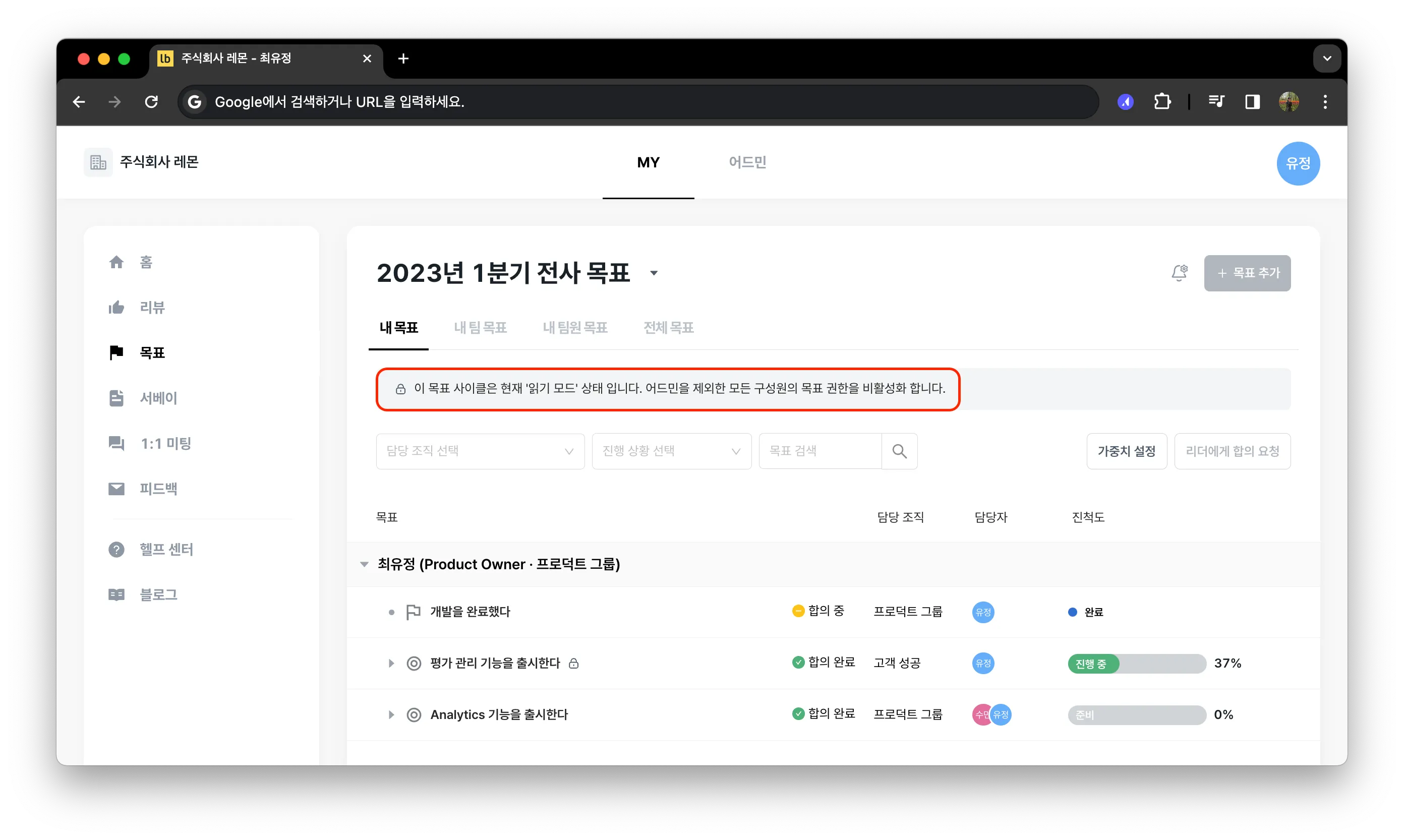This screenshot has height=840, width=1404.
Task: Open 블로그 book sidebar icon
Action: 116,595
